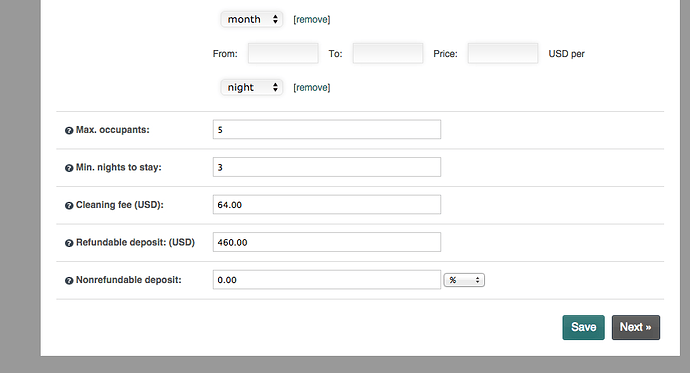This screenshot has width=690, height=373.
Task: Click help icon beside Cleaning fee
Action: 69,205
